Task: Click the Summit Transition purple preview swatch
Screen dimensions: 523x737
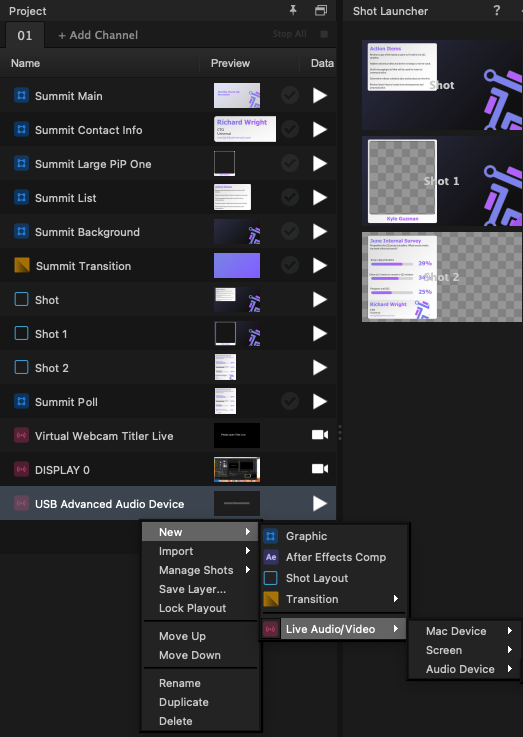Action: point(237,266)
